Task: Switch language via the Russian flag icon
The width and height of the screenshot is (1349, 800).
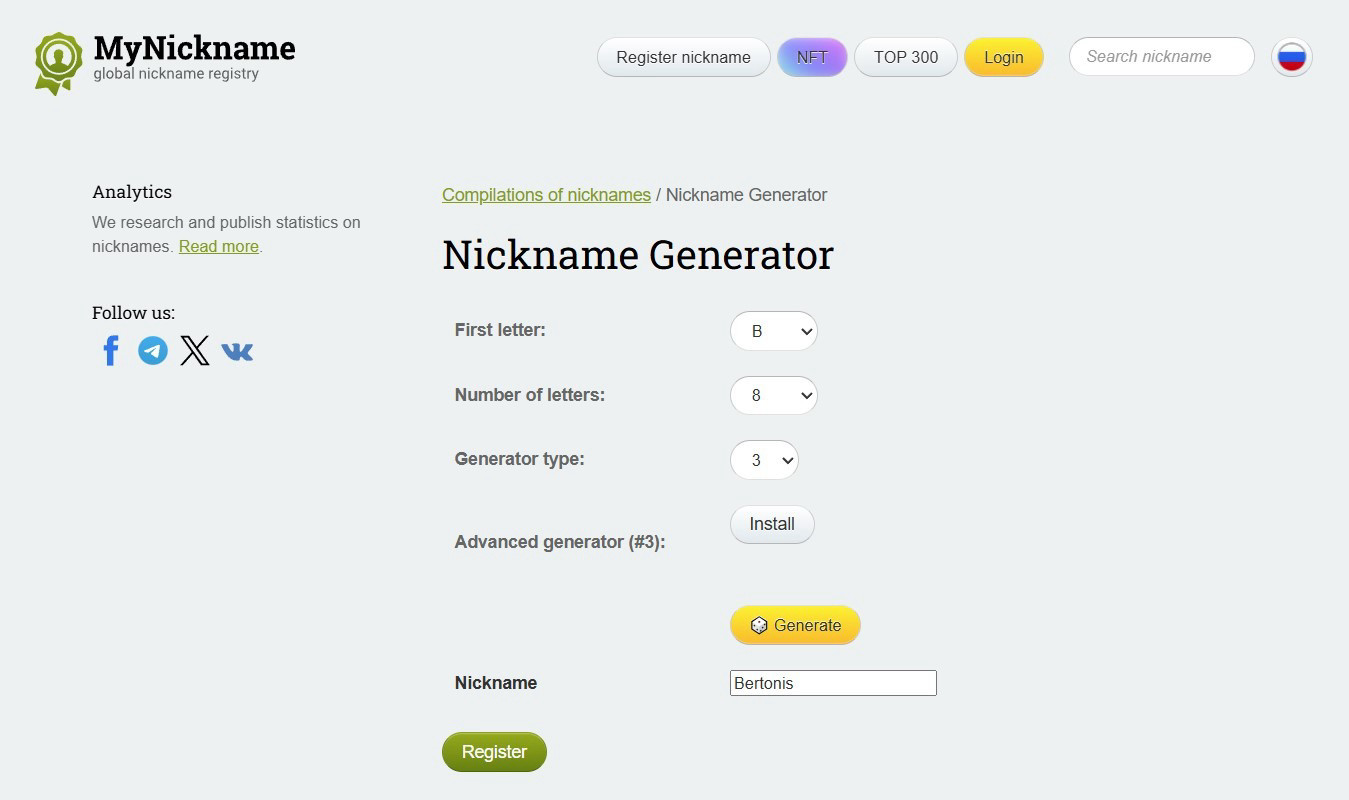Action: tap(1291, 57)
